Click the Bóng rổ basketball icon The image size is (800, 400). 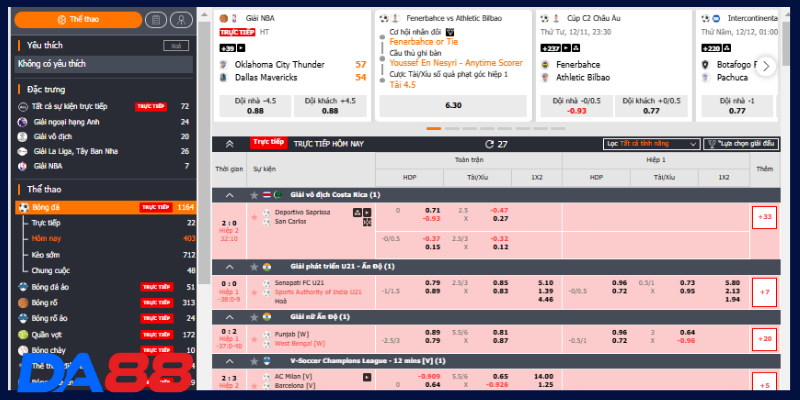tap(22, 303)
